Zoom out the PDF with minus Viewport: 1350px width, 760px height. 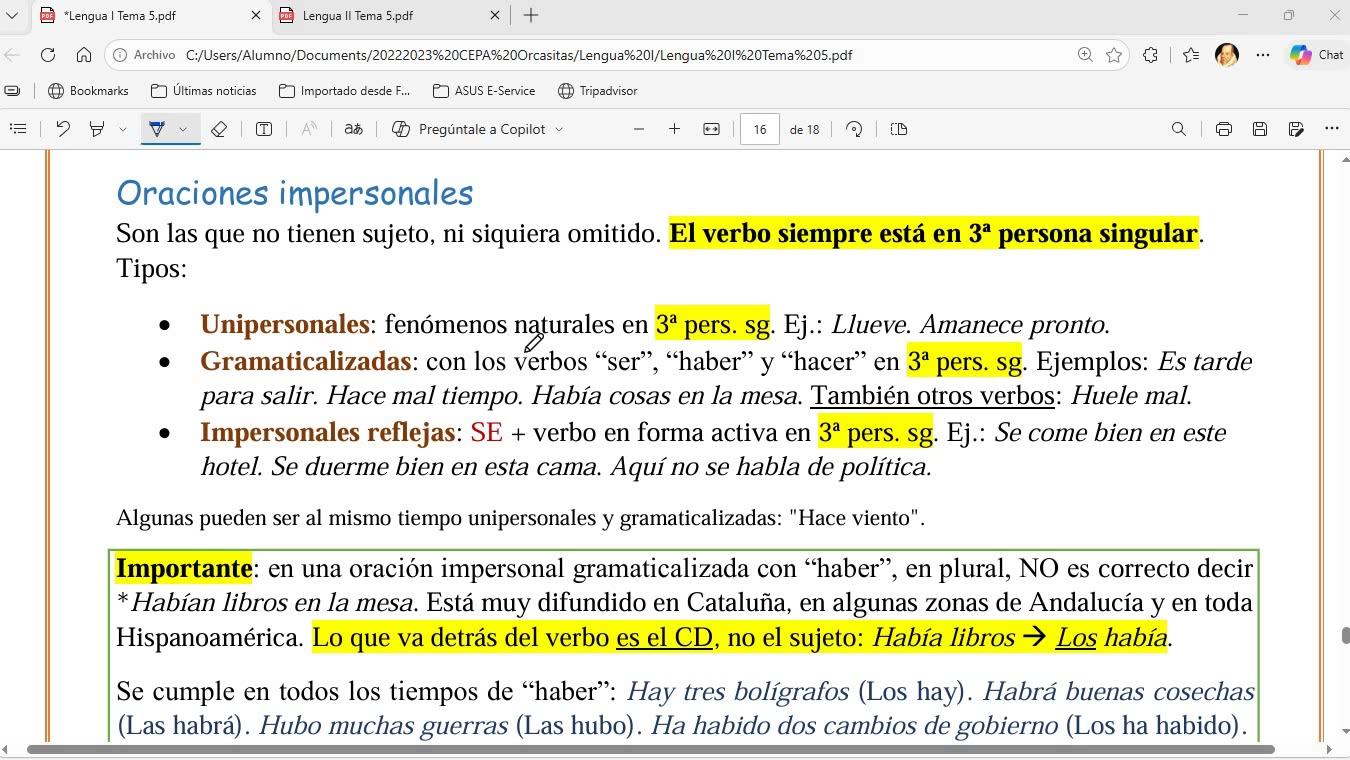coord(639,129)
